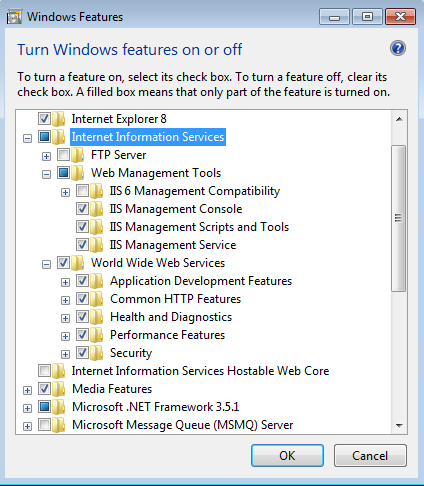Screen dimensions: 424x486
Task: Click the folder icon beside Performance Features
Action: point(96,335)
